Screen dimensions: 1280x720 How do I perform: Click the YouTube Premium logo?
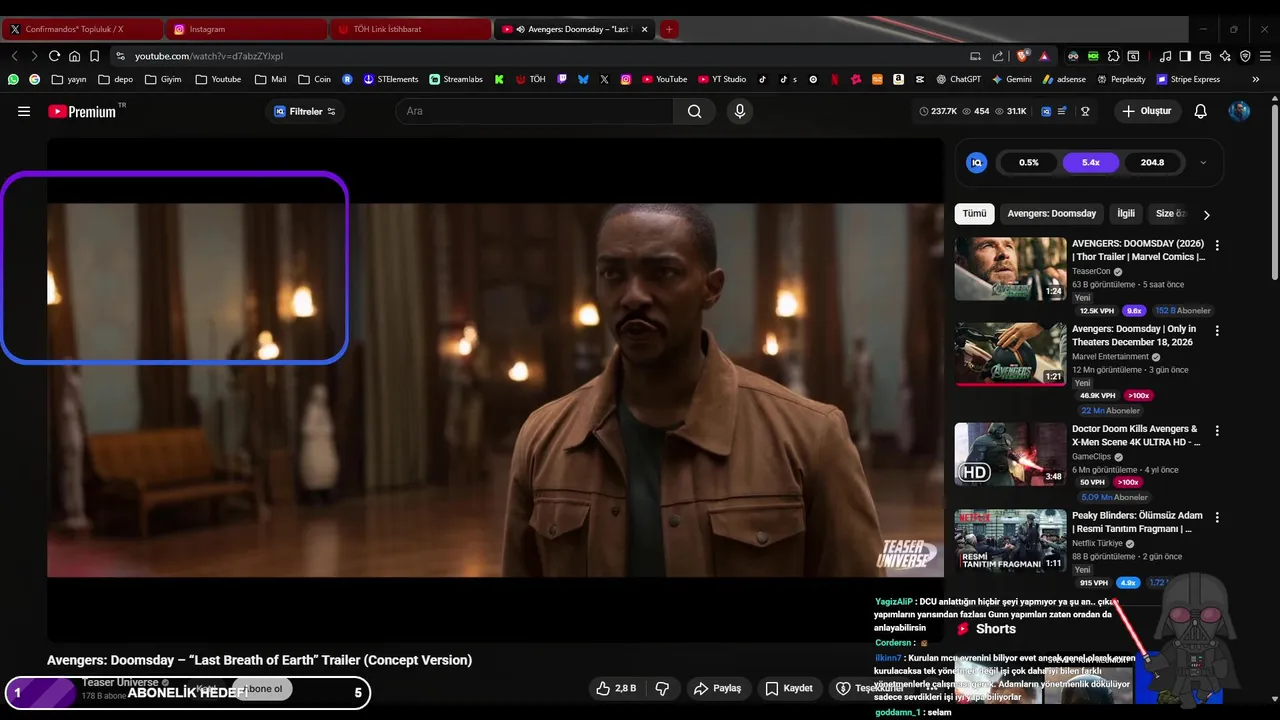[82, 111]
